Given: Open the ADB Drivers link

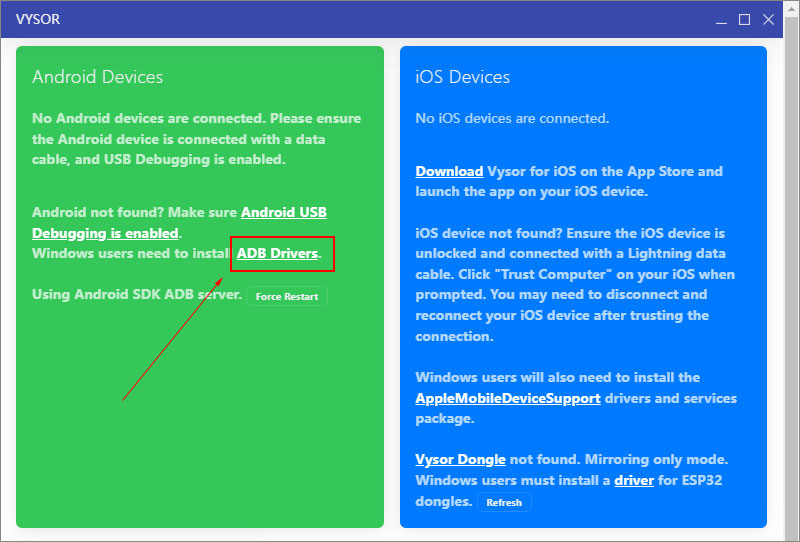Looking at the screenshot, I should pyautogui.click(x=277, y=253).
